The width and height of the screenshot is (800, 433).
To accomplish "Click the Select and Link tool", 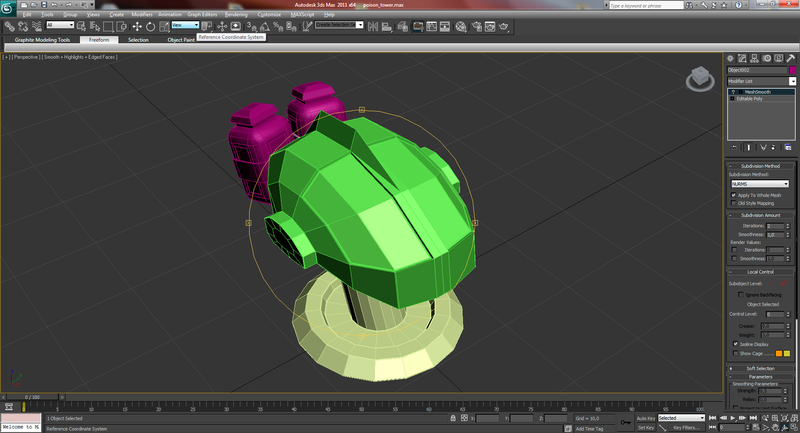I will tap(10, 27).
